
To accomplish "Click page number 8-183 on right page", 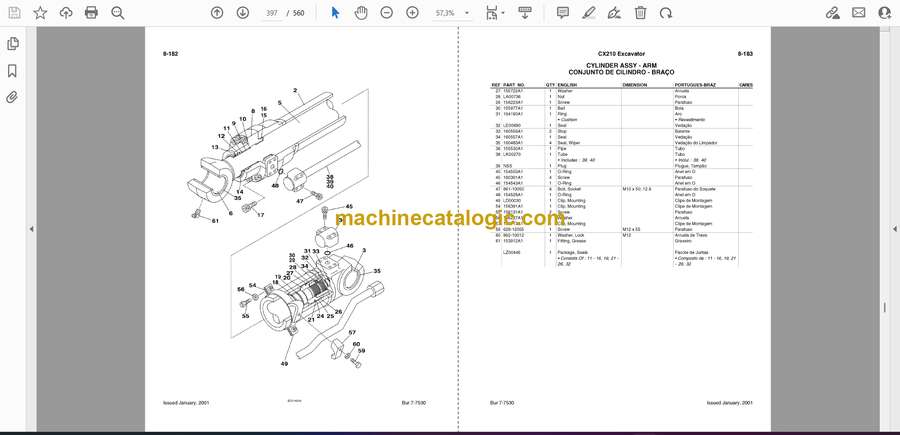I will point(745,54).
